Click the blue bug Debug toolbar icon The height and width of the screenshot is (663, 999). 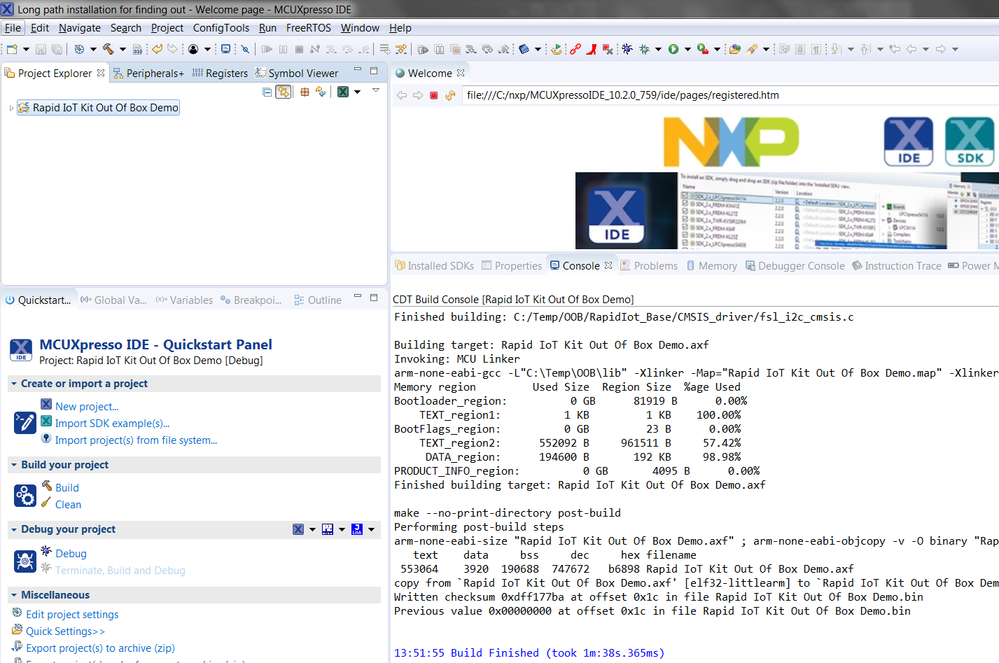[x=627, y=49]
